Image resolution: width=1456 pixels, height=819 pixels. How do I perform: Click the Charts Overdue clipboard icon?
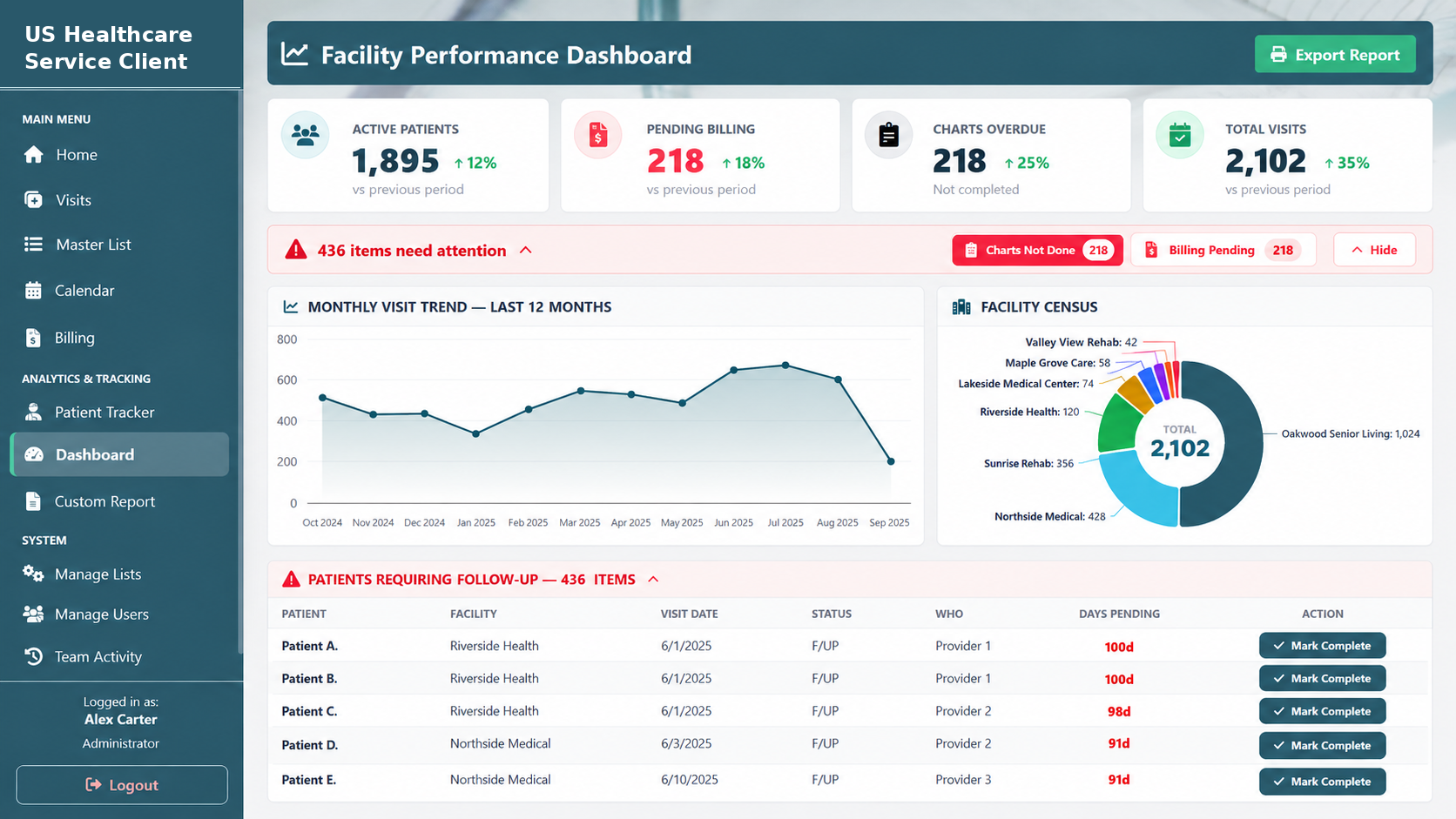(x=888, y=135)
